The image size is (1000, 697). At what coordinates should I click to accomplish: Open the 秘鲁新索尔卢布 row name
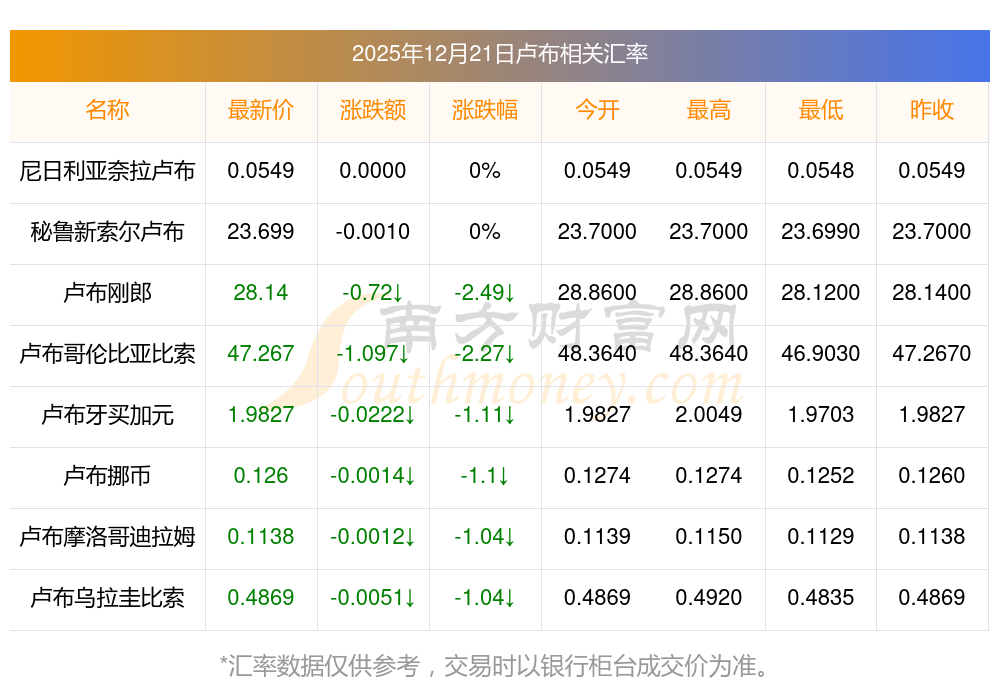pyautogui.click(x=107, y=232)
